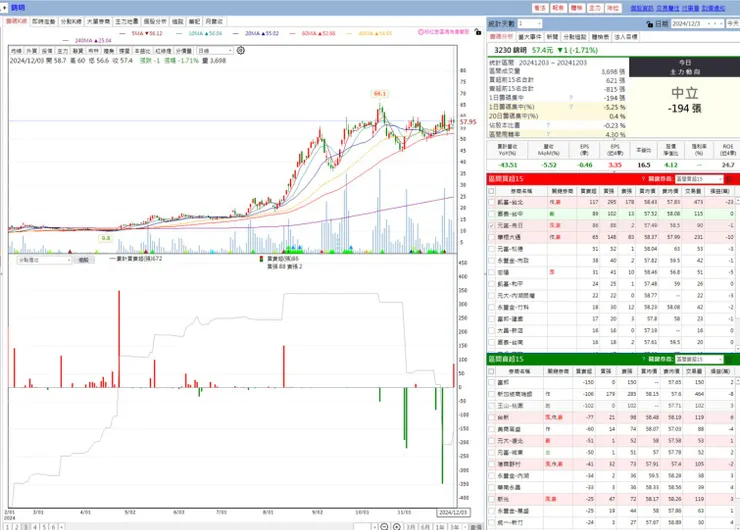The width and height of the screenshot is (740, 530).
Task: Open the 新聞 tab in the right panel
Action: click(552, 36)
